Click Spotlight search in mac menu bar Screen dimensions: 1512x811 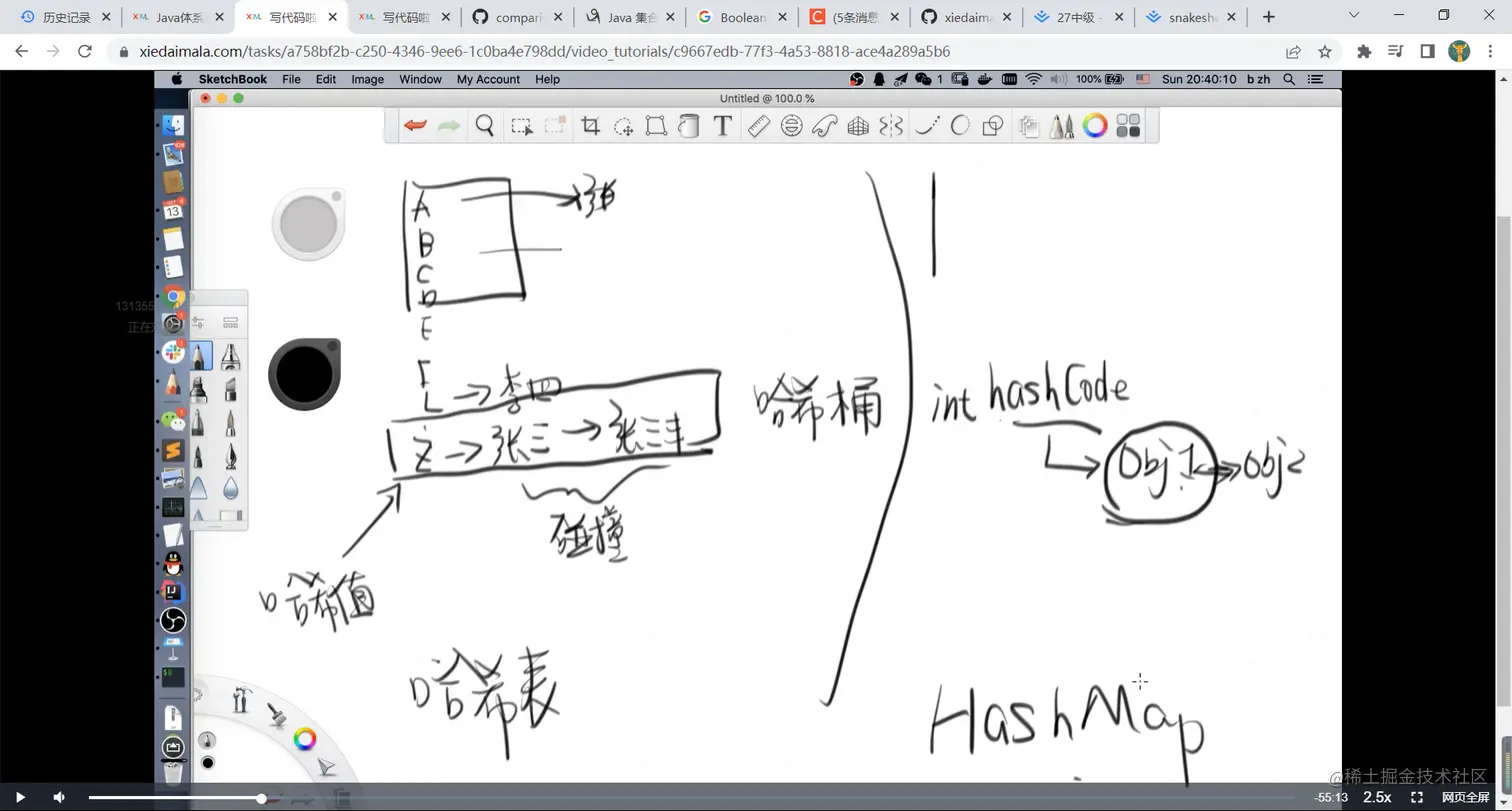point(1289,79)
